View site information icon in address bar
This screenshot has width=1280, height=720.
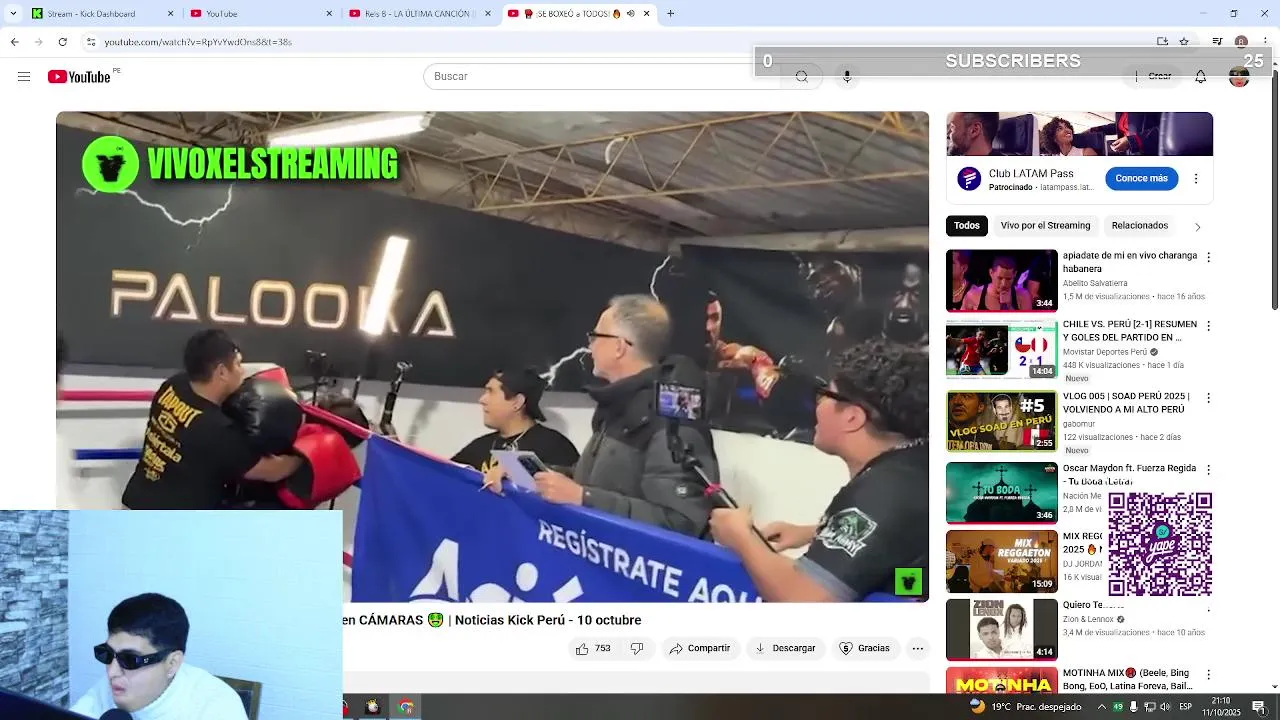point(91,42)
